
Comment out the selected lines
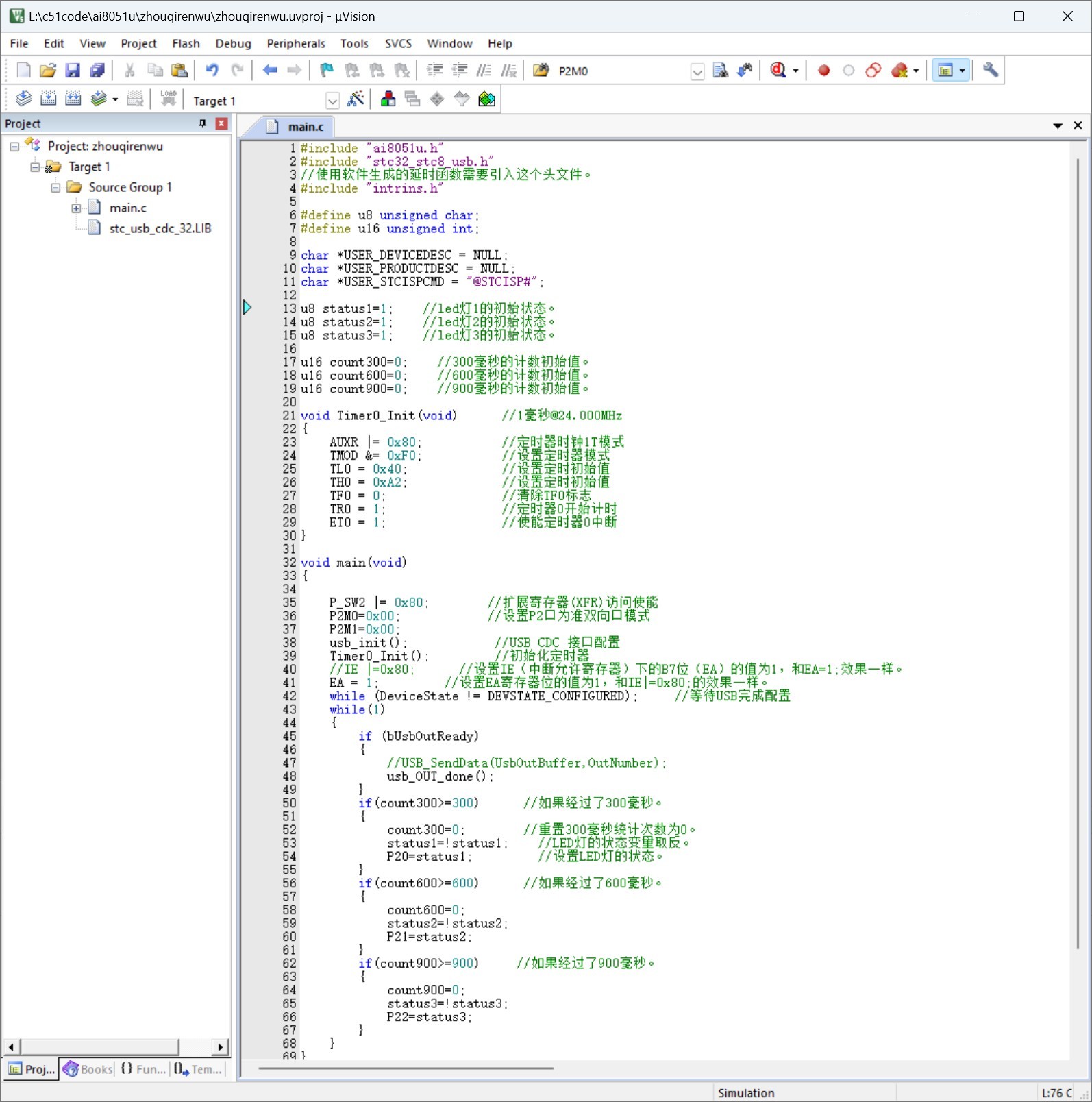tap(484, 70)
